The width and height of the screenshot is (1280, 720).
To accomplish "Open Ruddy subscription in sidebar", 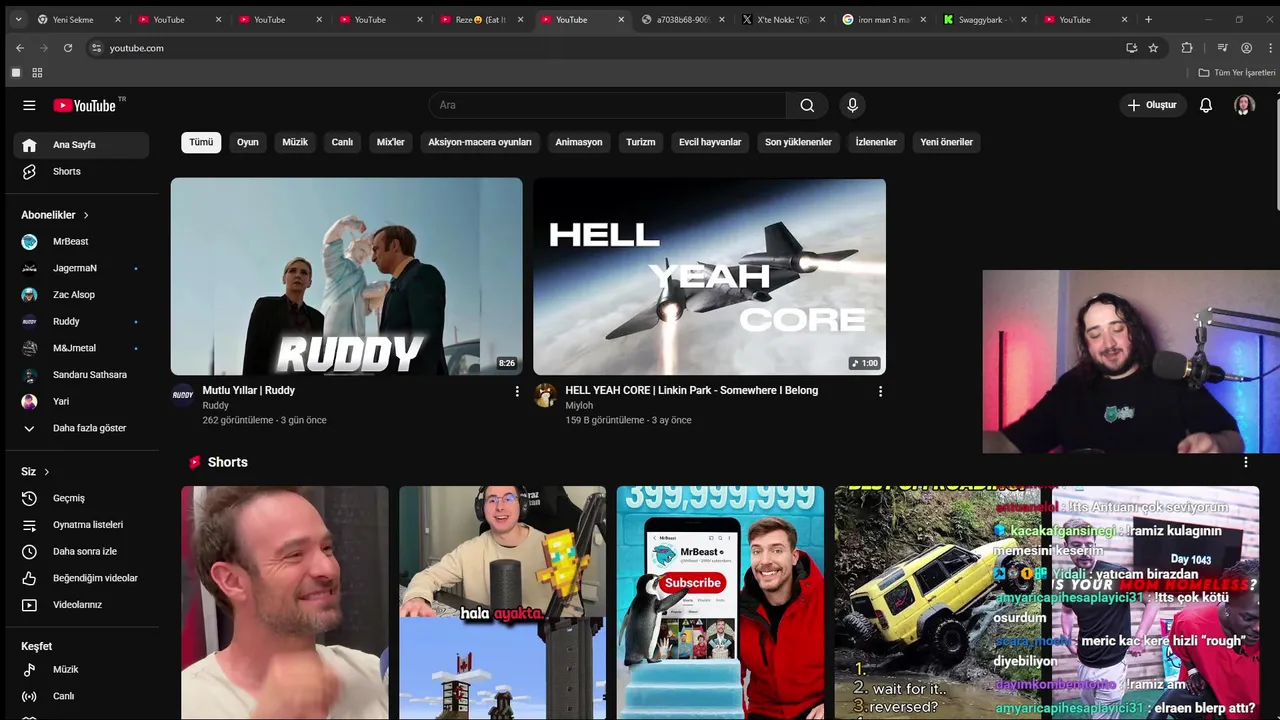I will [x=82, y=322].
